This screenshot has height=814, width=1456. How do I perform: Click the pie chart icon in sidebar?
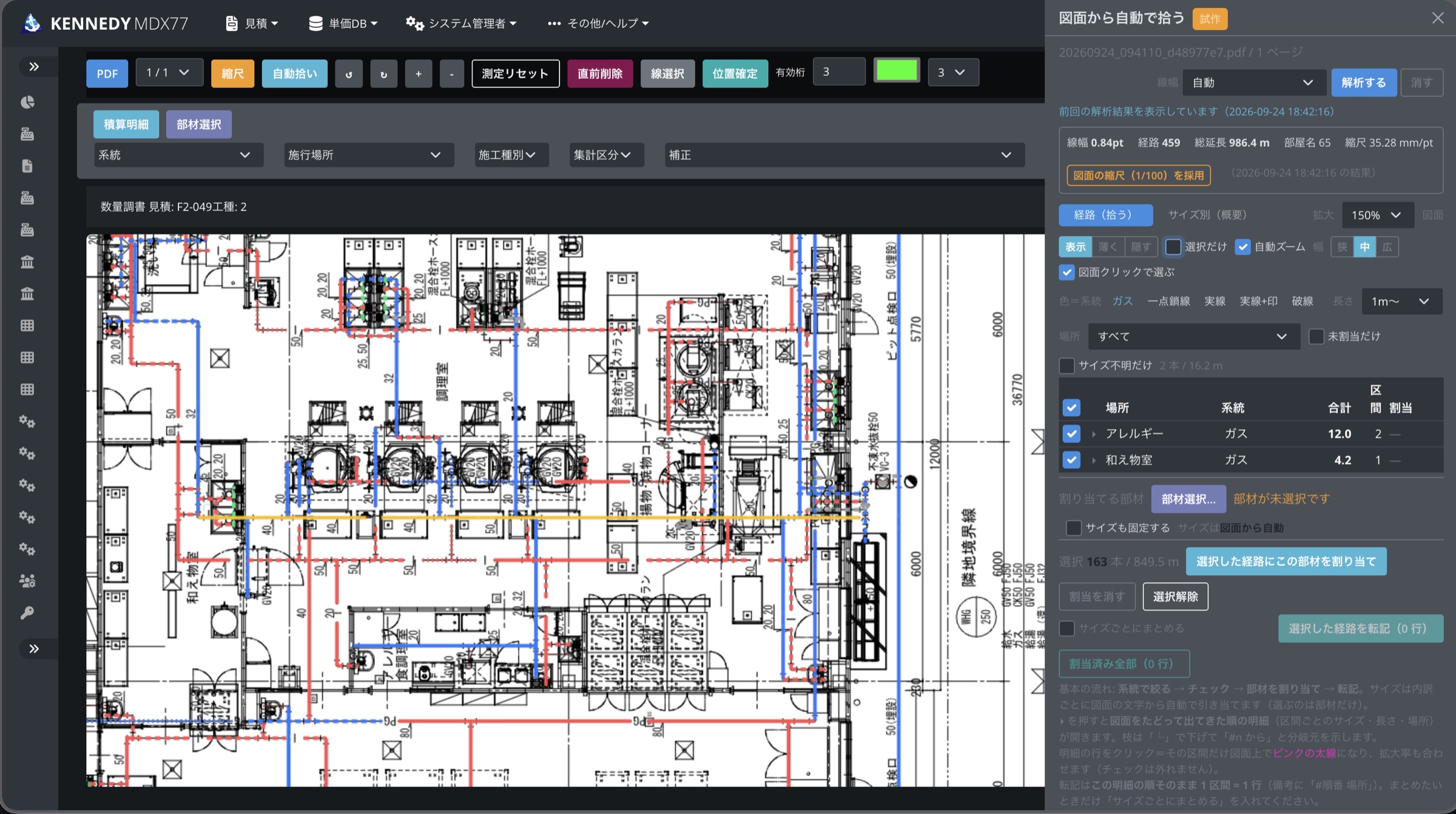click(x=27, y=102)
